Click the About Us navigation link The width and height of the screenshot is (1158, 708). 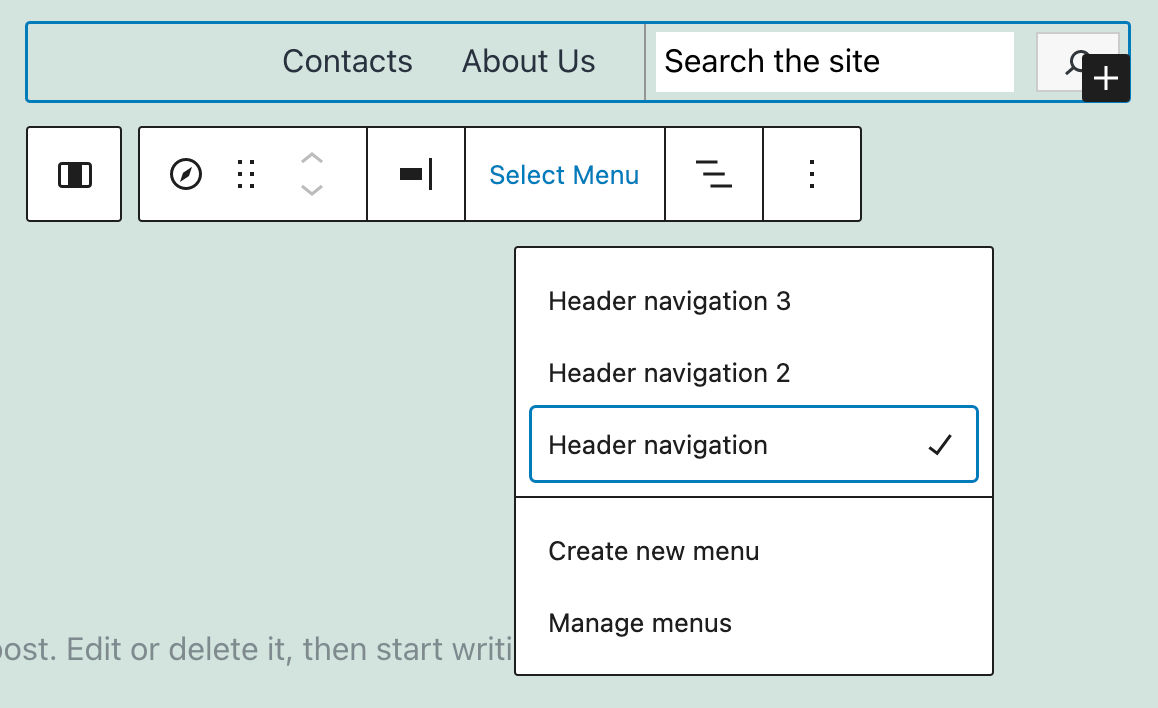528,62
